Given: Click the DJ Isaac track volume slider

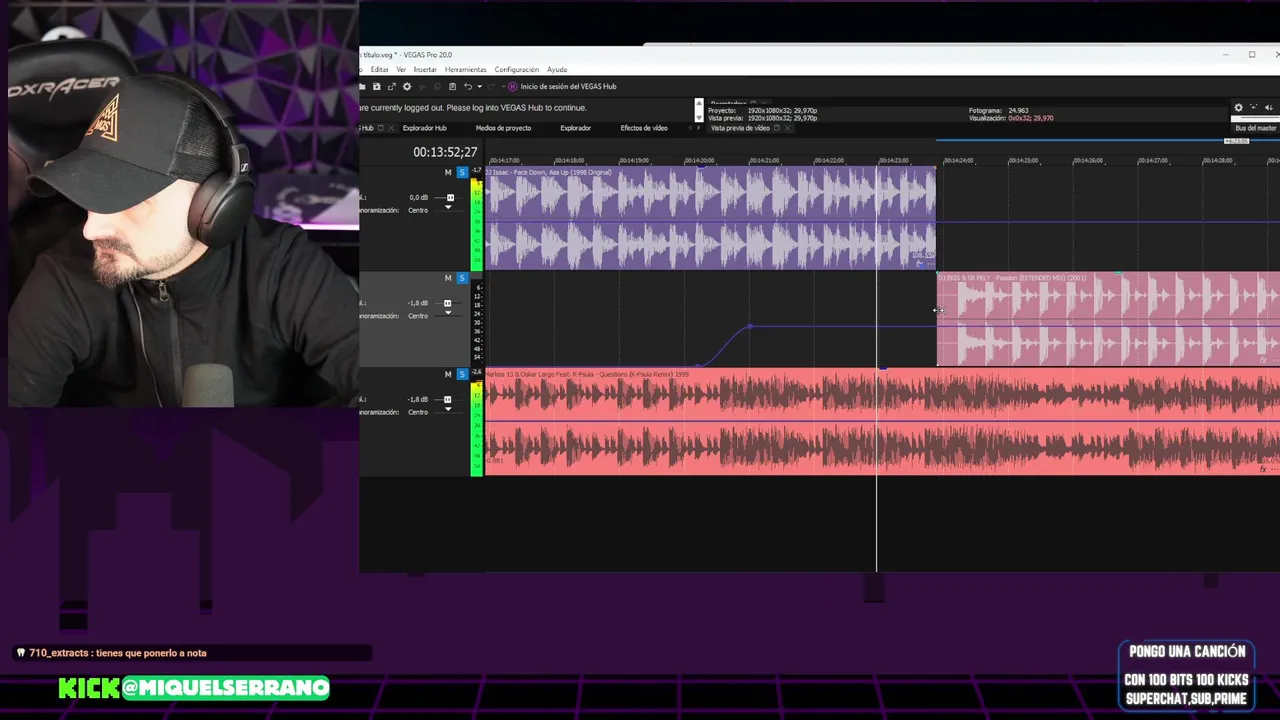Looking at the screenshot, I should click(449, 198).
